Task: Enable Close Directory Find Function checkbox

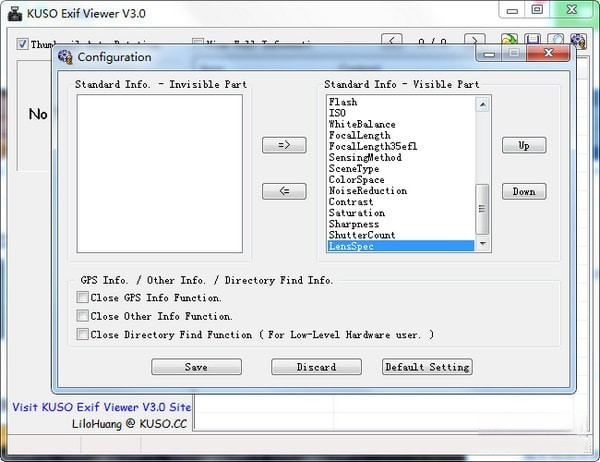Action: pyautogui.click(x=82, y=334)
